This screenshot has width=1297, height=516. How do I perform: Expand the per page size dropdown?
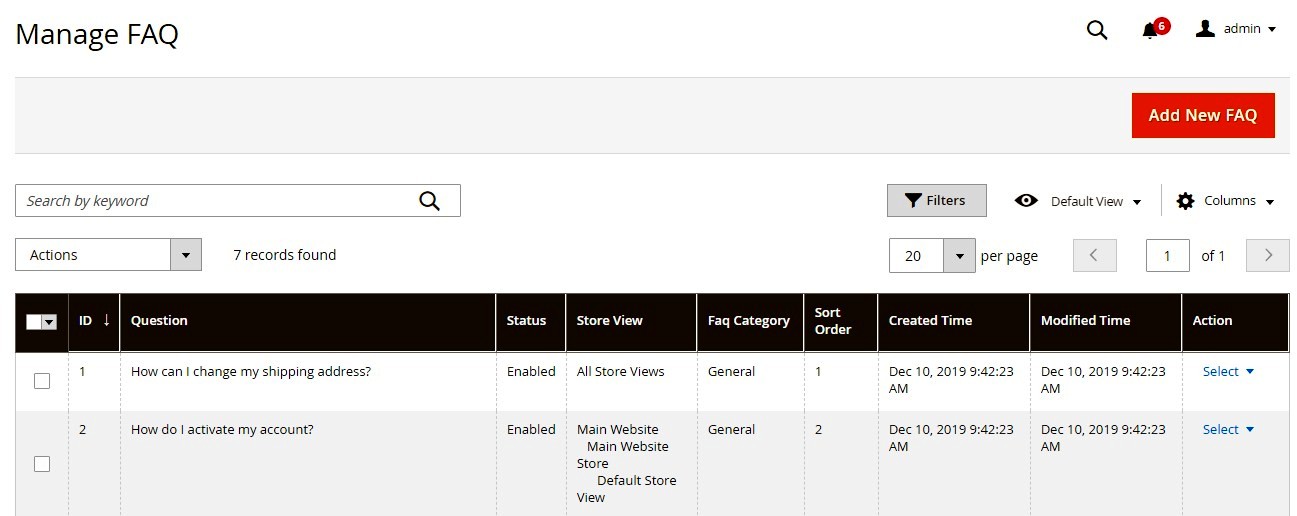[959, 256]
